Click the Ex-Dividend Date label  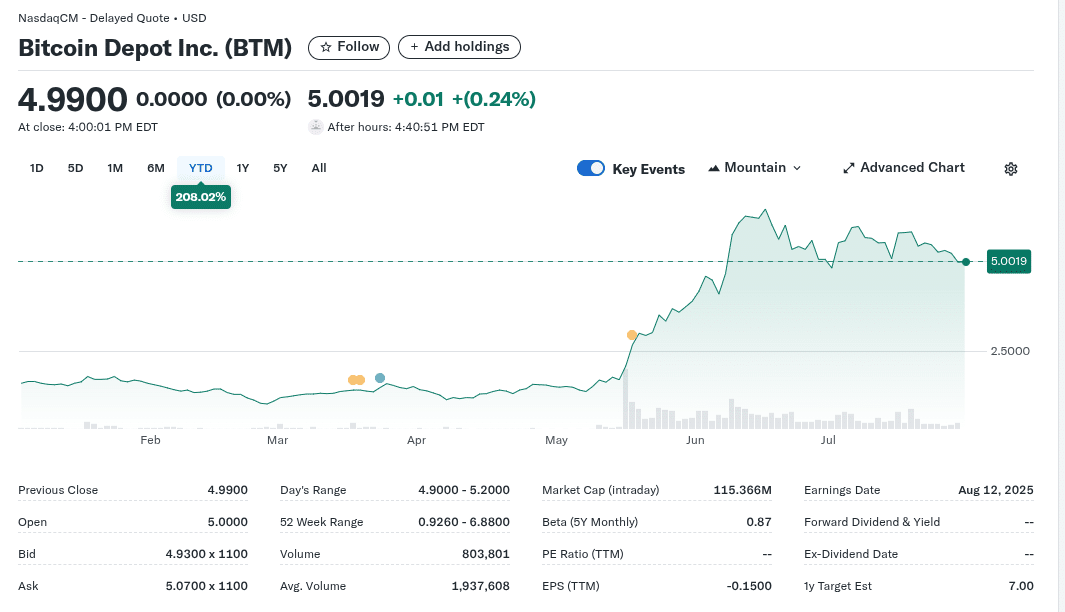click(x=851, y=554)
